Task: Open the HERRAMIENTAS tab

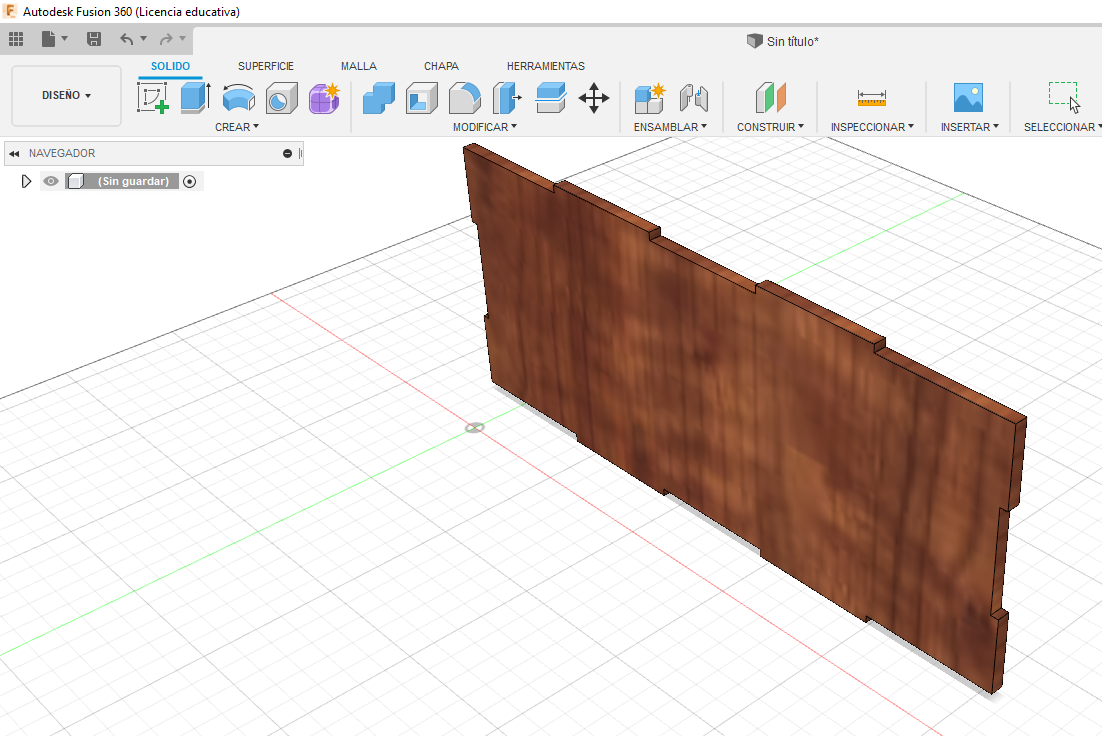Action: coord(545,66)
